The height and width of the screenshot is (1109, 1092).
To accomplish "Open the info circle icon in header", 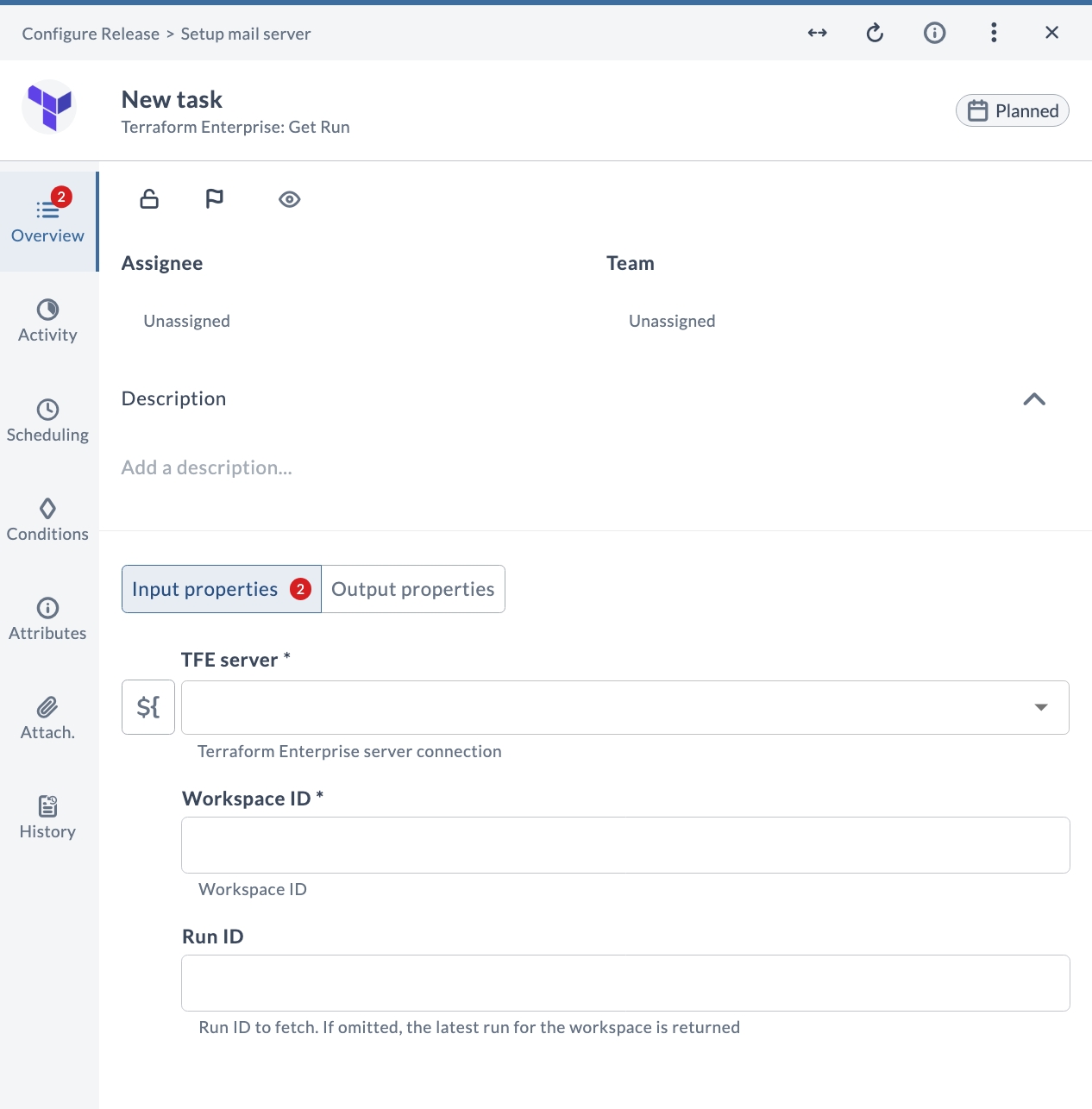I will (934, 33).
